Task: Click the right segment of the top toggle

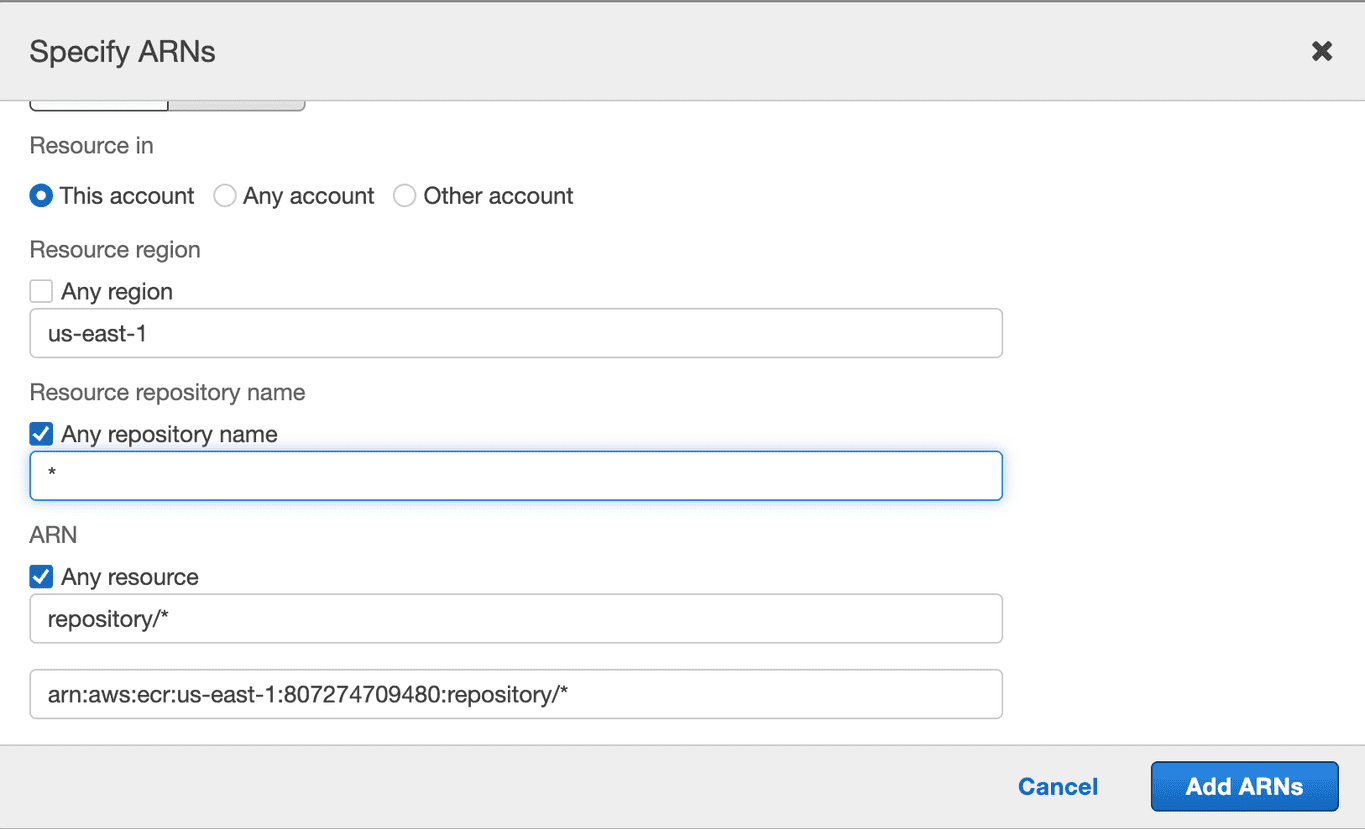Action: (x=235, y=100)
